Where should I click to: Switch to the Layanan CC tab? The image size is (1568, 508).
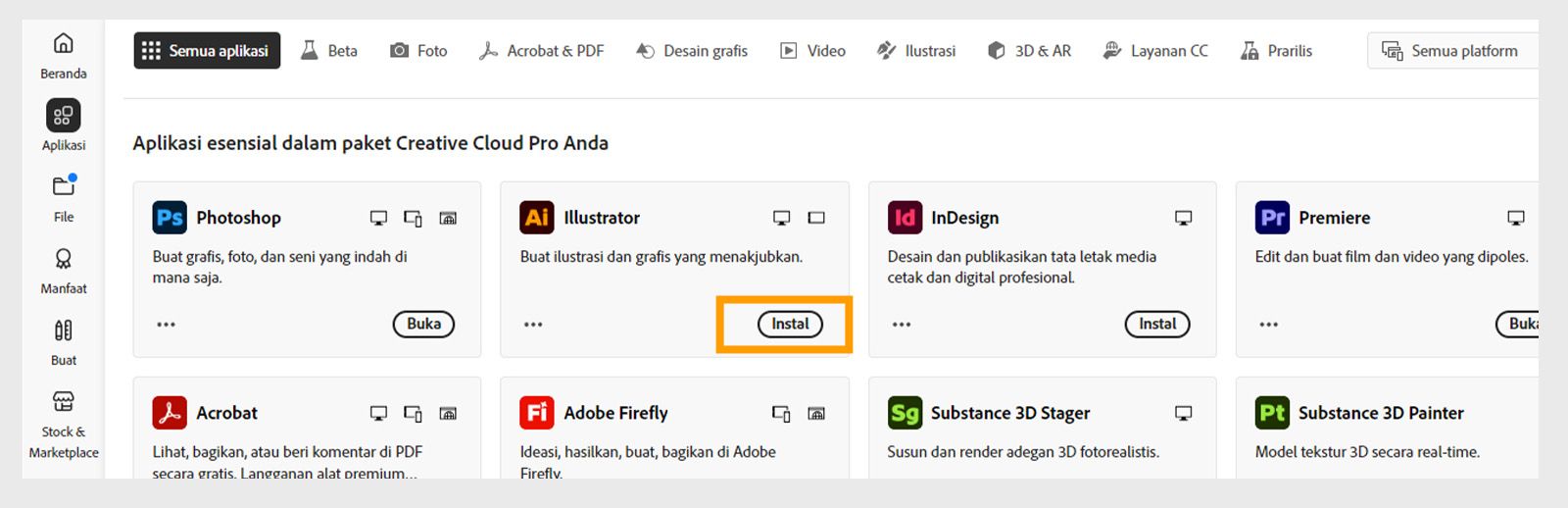[x=1155, y=50]
